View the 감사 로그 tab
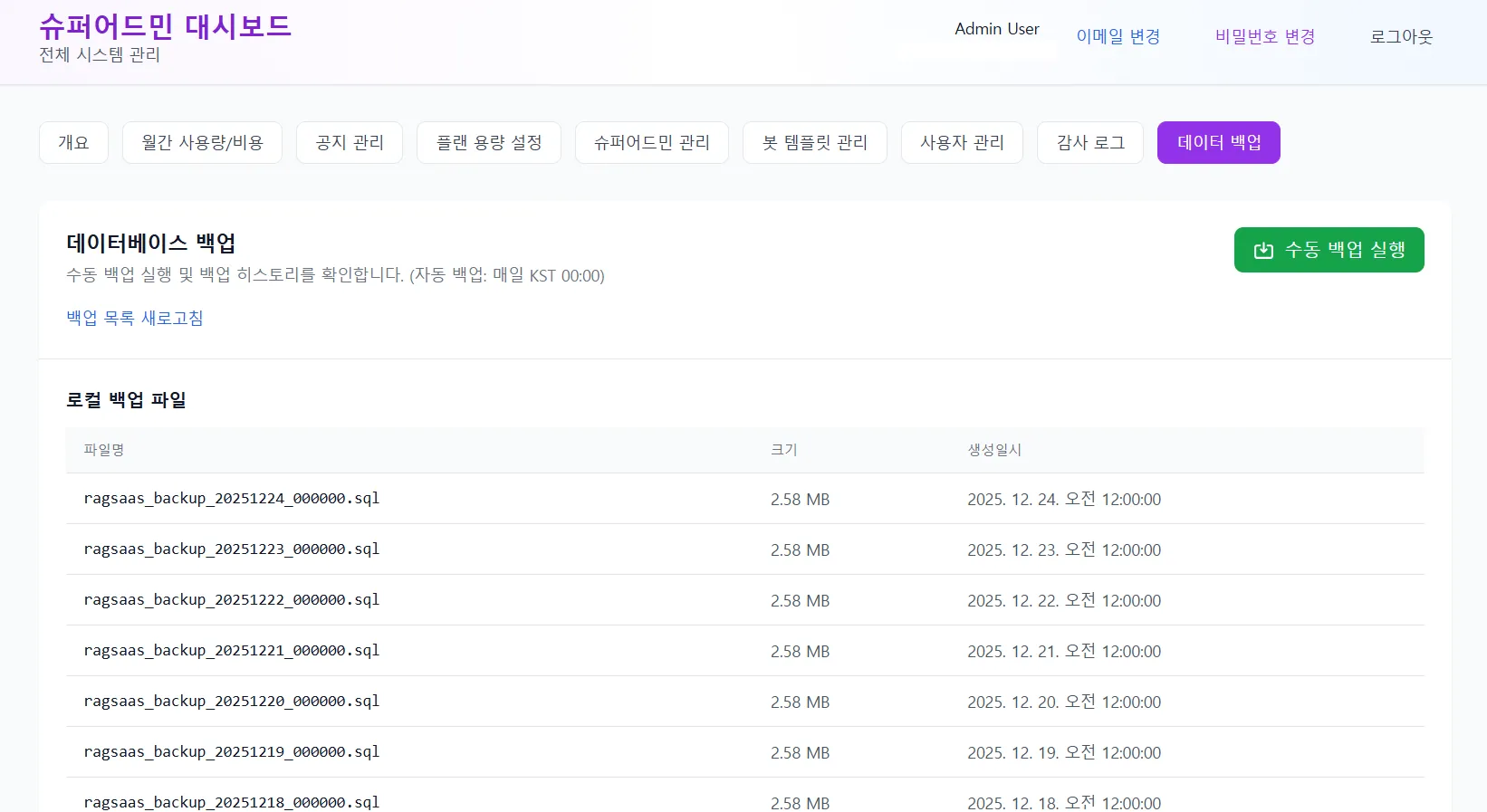The width and height of the screenshot is (1487, 812). [x=1090, y=142]
